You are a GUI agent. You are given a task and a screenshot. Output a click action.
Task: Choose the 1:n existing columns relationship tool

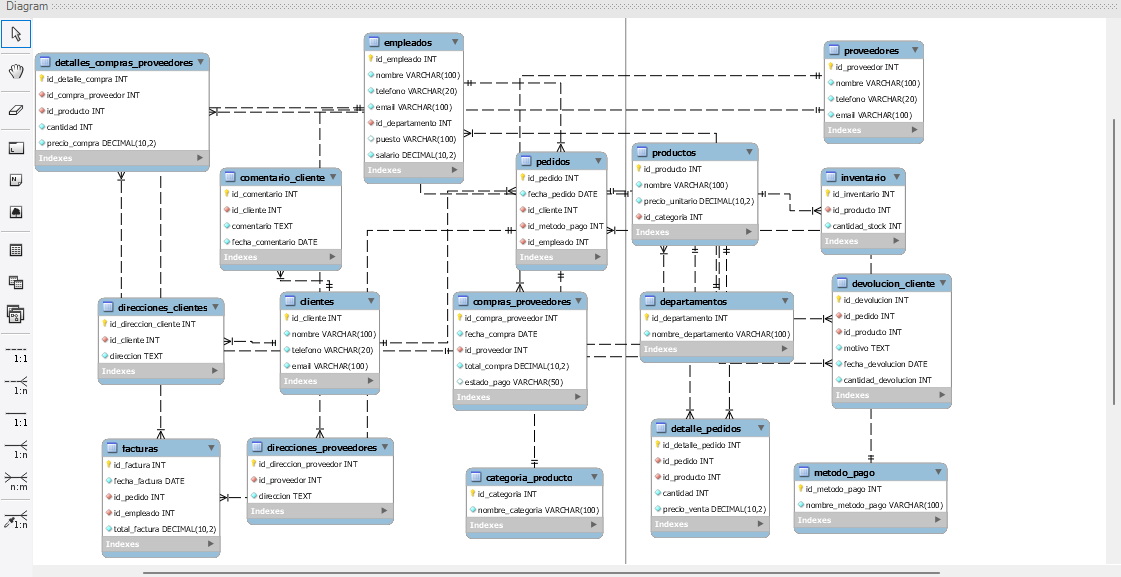(x=16, y=519)
